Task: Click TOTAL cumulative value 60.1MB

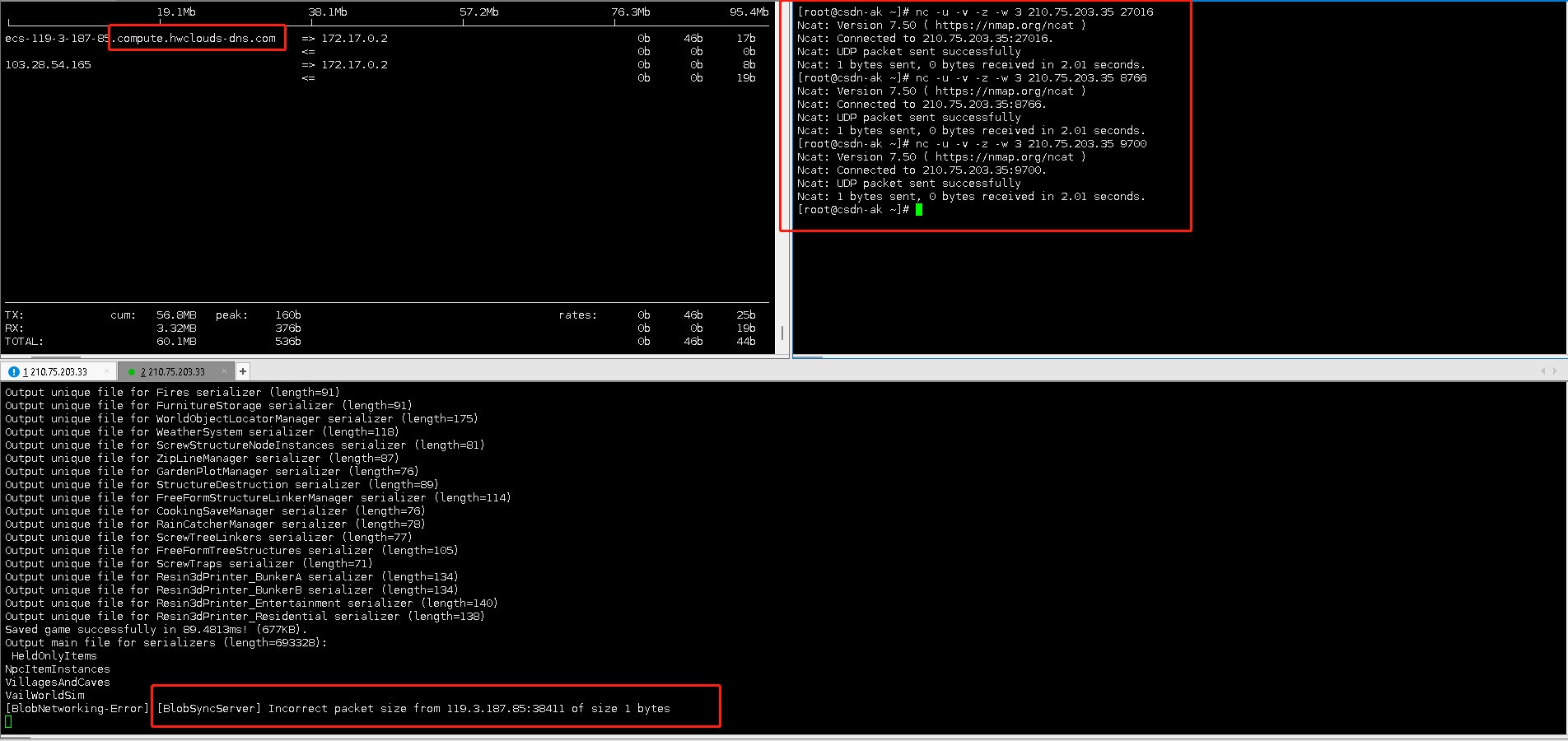Action: tap(176, 341)
